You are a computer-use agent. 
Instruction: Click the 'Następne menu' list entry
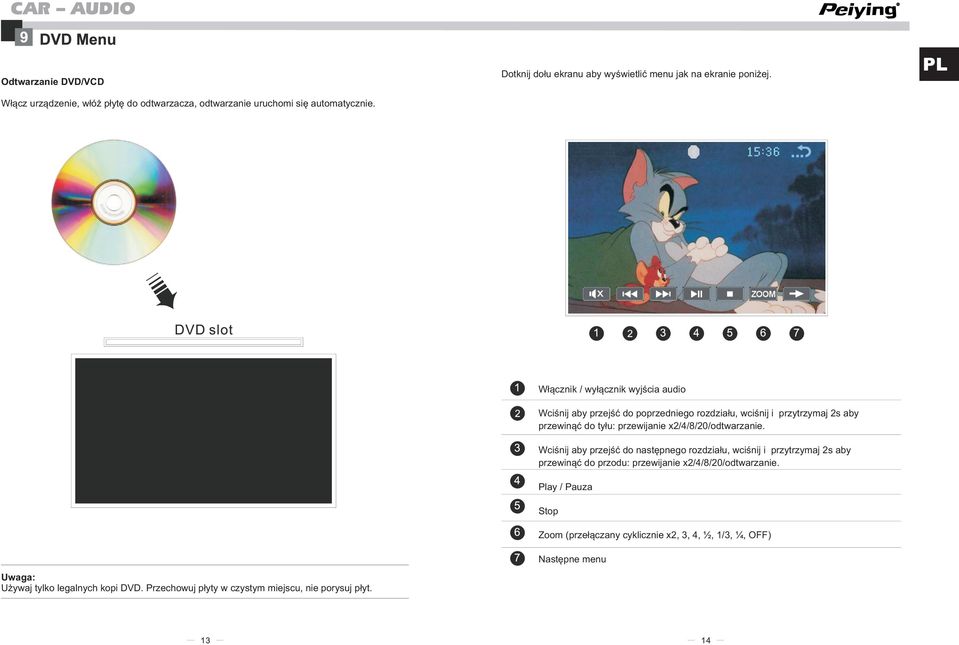pos(572,559)
